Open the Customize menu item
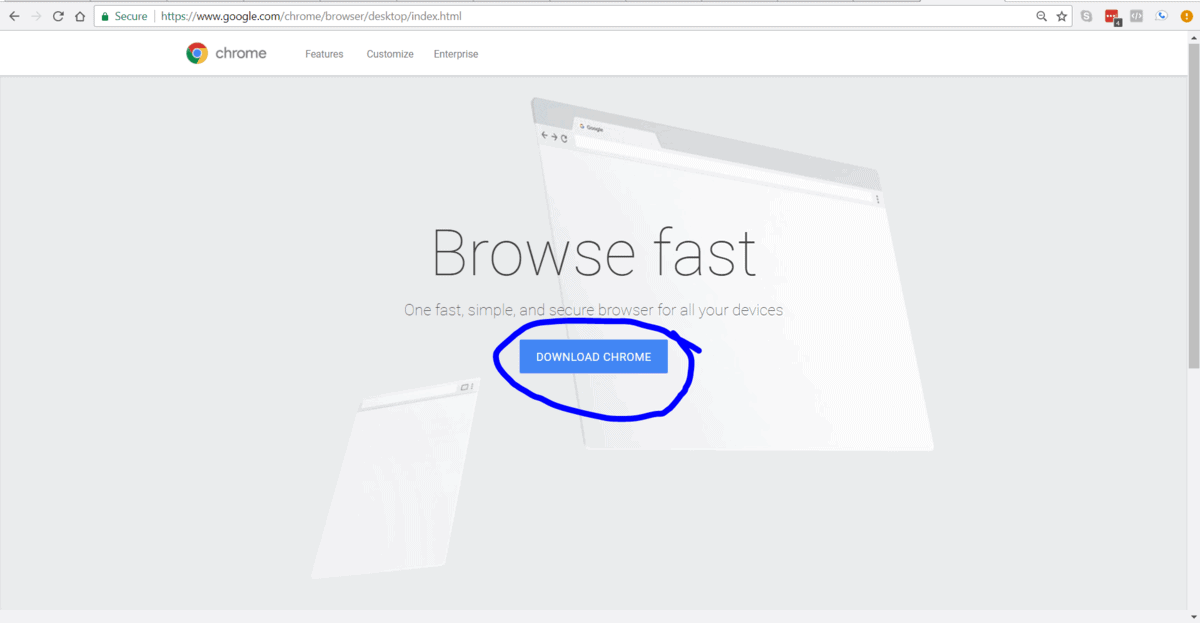 [x=390, y=54]
